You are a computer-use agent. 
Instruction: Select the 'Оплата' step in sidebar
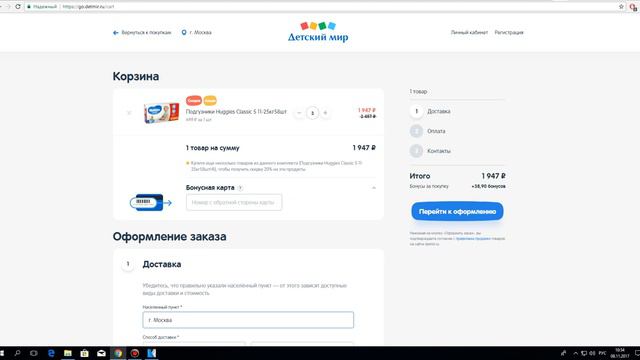(x=428, y=131)
